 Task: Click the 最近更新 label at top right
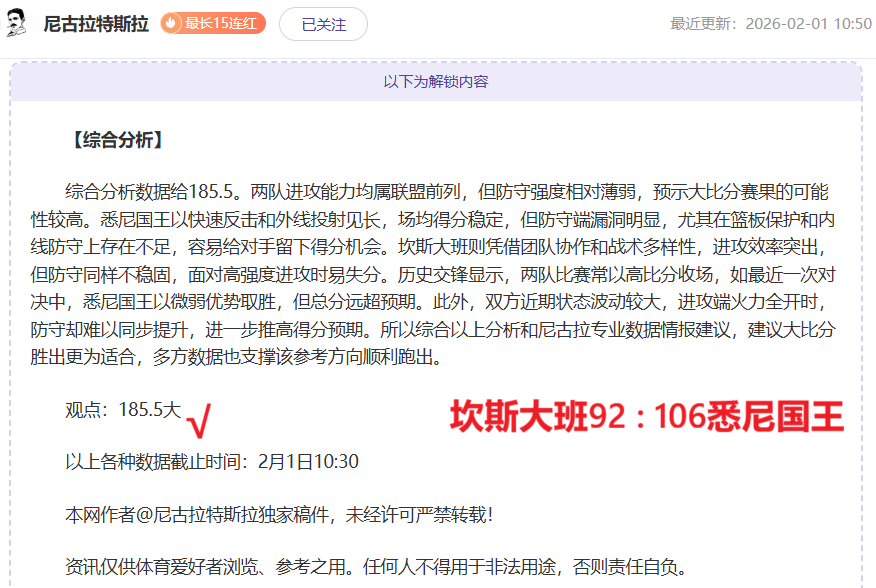point(706,24)
